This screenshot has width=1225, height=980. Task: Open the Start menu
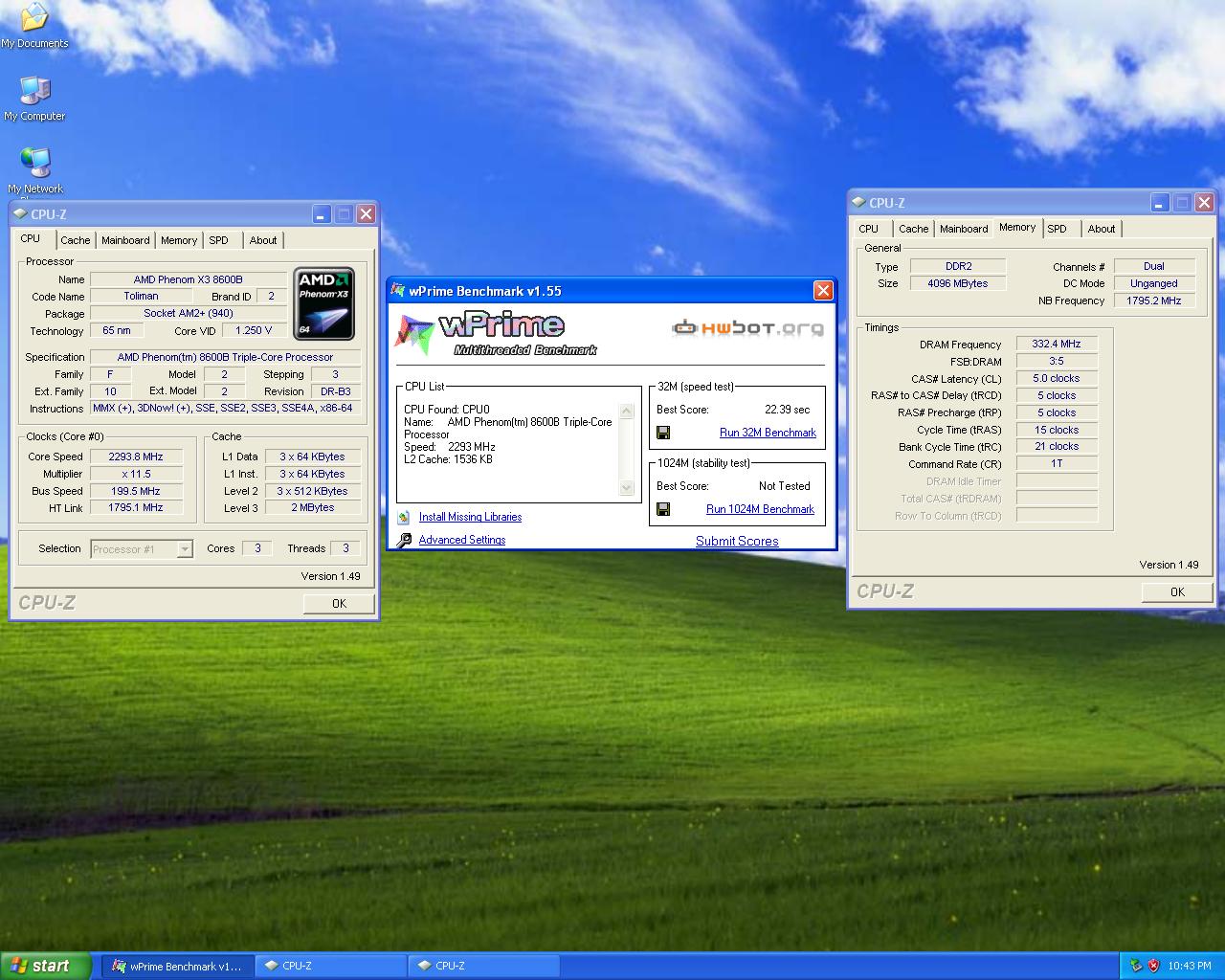pyautogui.click(x=46, y=966)
